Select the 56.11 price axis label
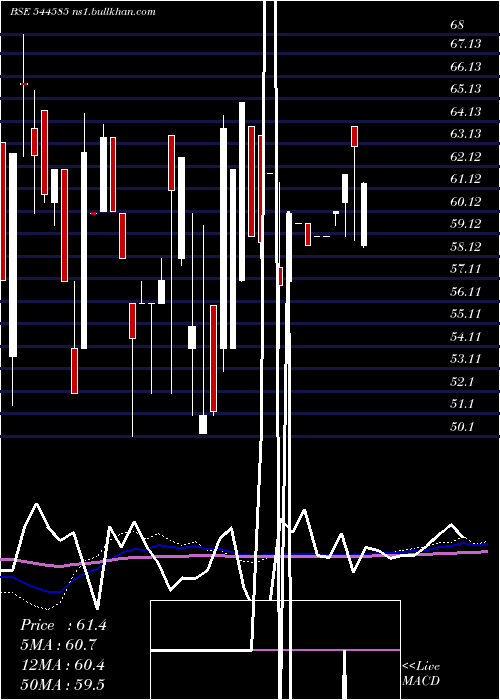Image resolution: width=500 pixels, height=700 pixels. pyautogui.click(x=466, y=292)
